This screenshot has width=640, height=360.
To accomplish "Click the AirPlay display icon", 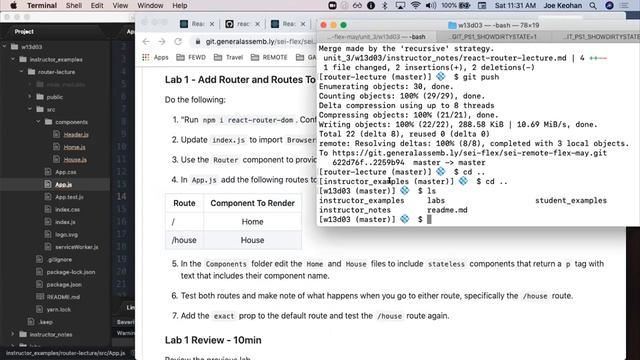I will tap(400, 5).
